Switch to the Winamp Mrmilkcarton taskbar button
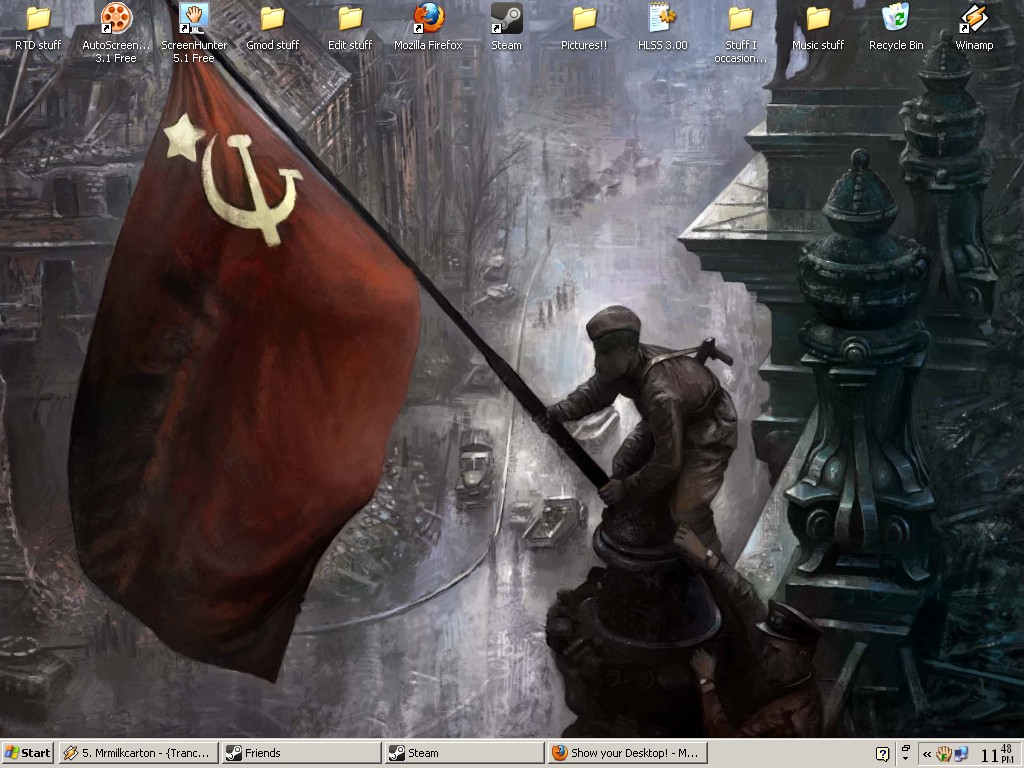Viewport: 1024px width, 768px height. point(138,753)
